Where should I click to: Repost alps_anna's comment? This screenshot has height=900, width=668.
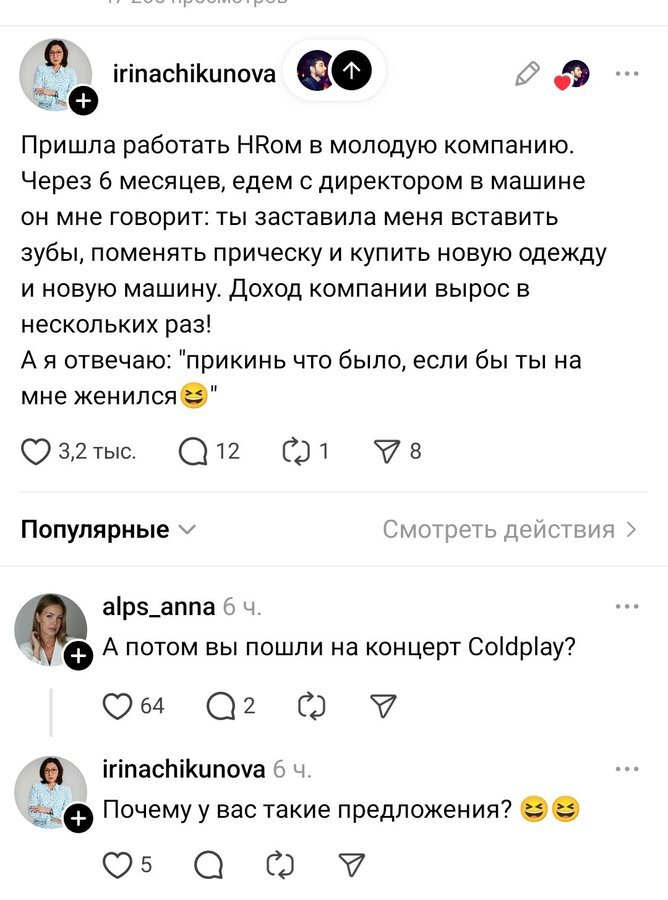[312, 706]
